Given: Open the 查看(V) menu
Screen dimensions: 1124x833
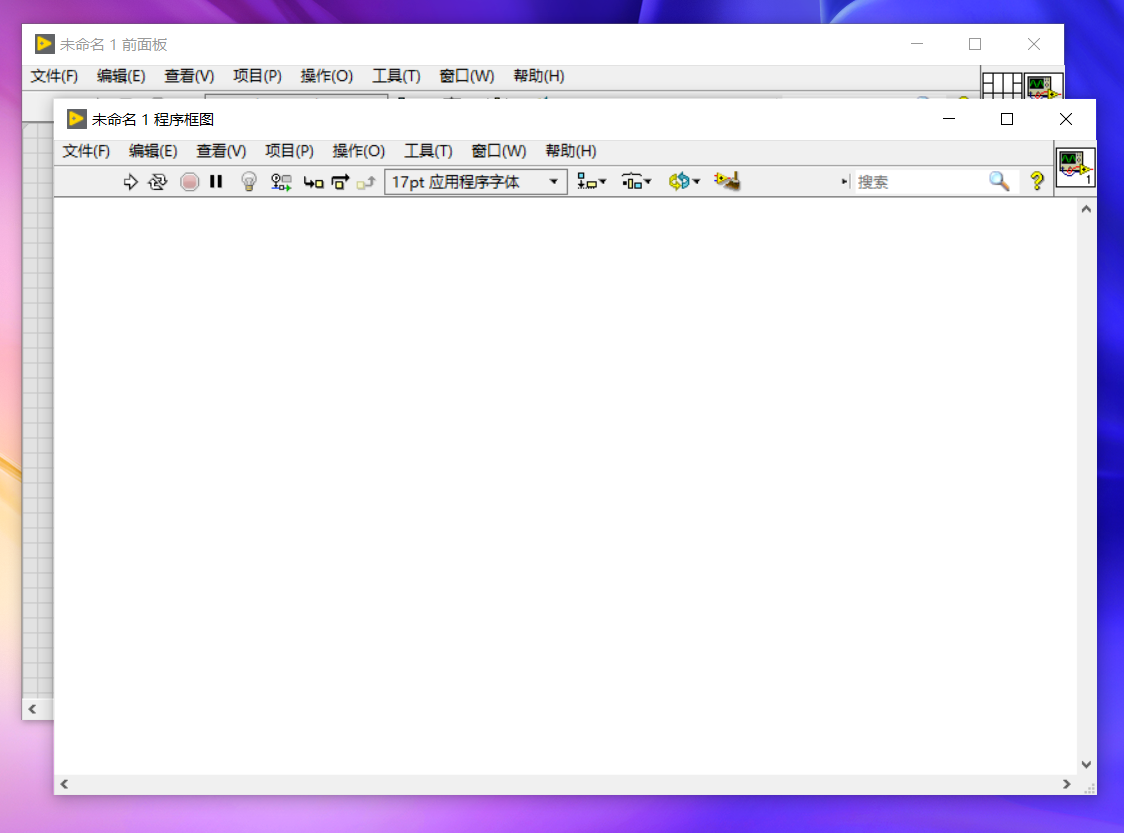Looking at the screenshot, I should [x=221, y=151].
